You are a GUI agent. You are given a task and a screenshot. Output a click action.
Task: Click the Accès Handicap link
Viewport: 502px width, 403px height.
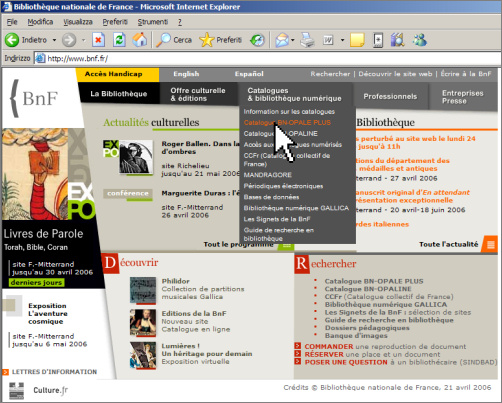[114, 74]
